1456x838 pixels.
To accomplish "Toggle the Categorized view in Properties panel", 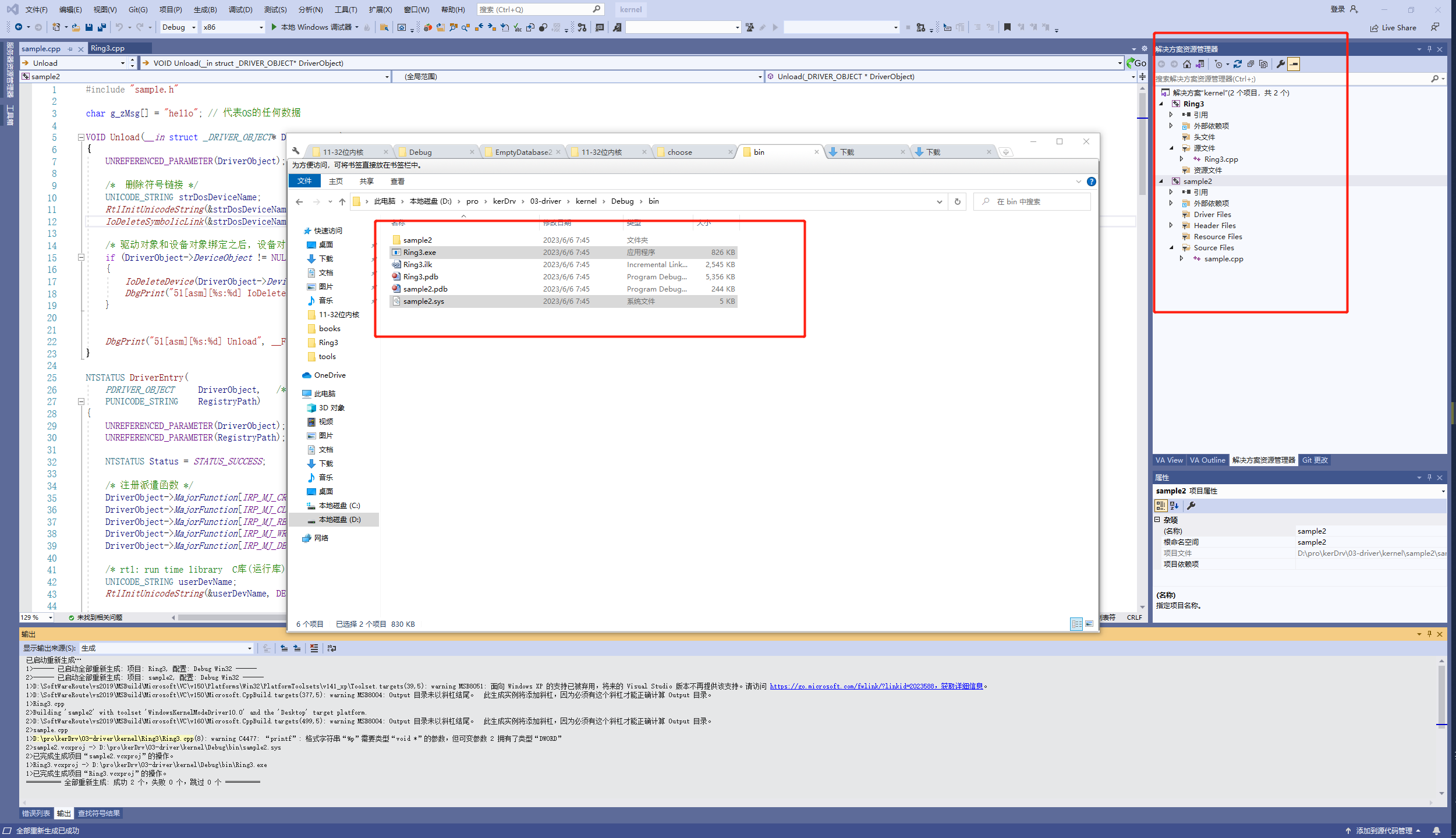I will 1161,506.
